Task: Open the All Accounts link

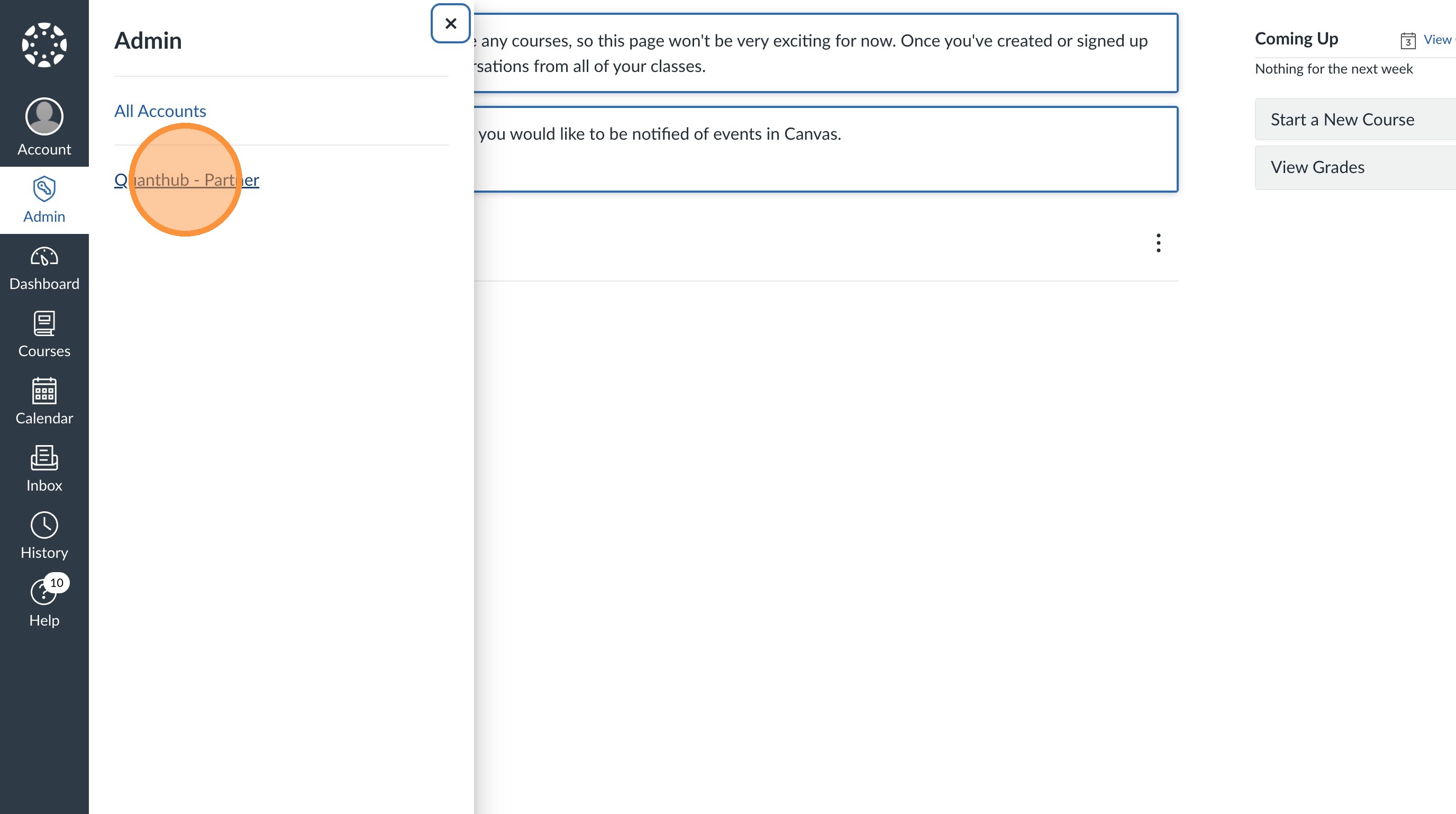Action: tap(160, 111)
